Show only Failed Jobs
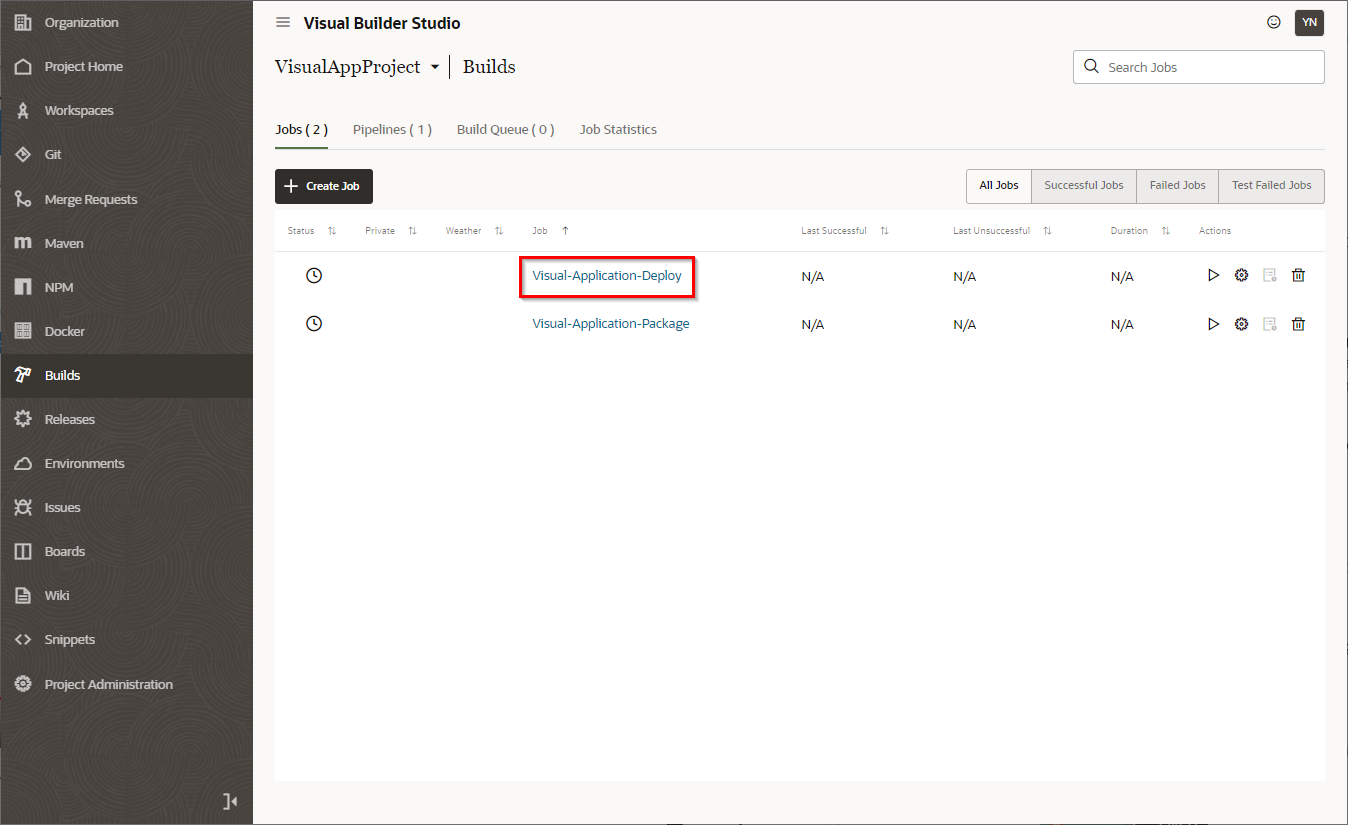Screen dimensions: 1348x825 tap(1177, 186)
